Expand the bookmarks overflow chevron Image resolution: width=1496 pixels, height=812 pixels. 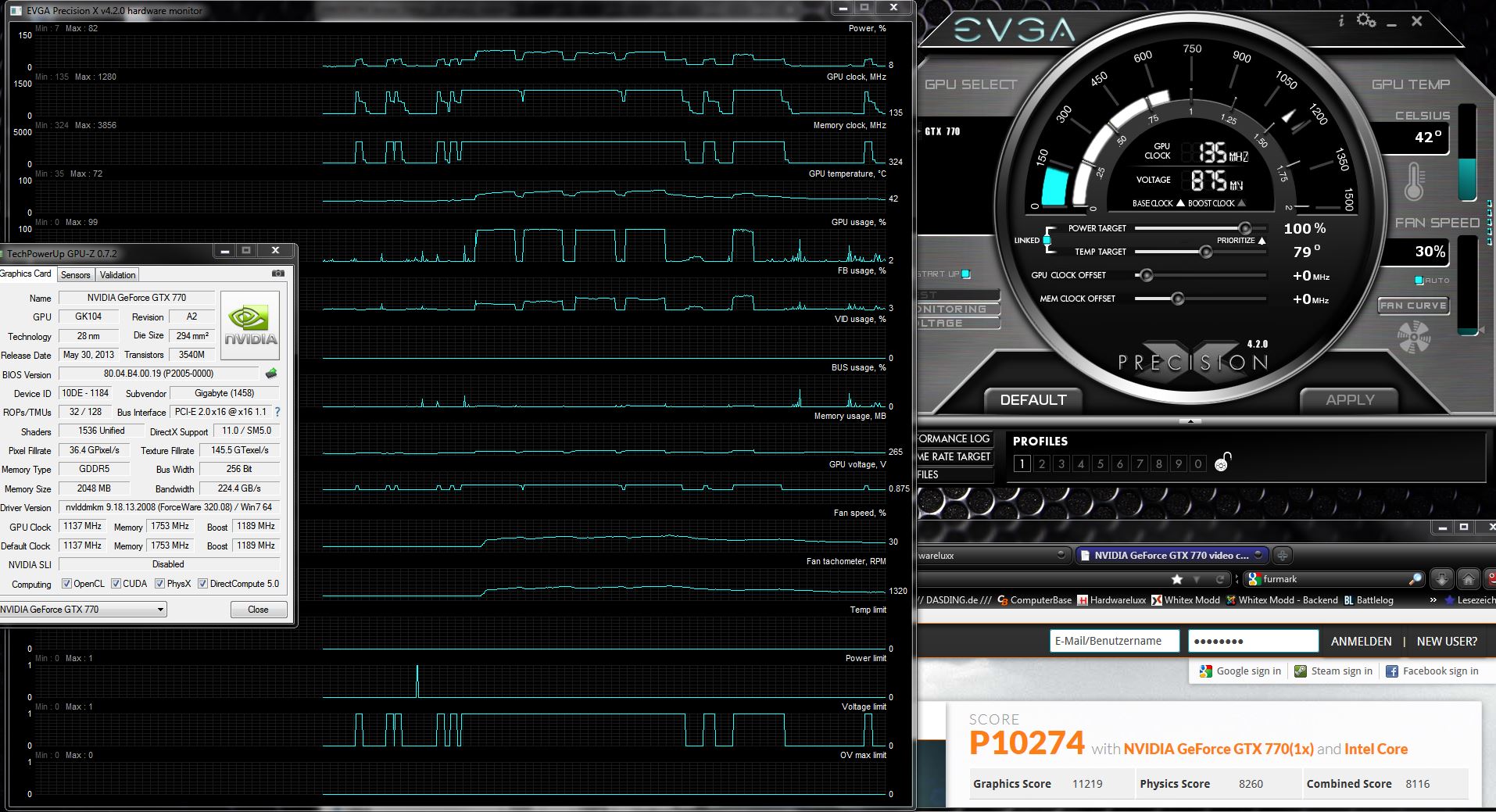click(x=1433, y=600)
